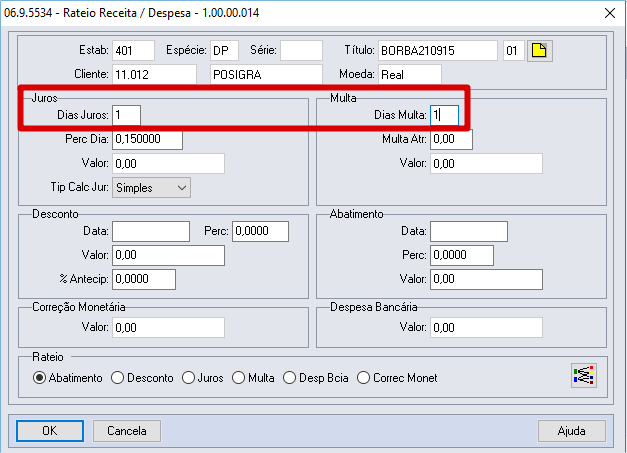The height and width of the screenshot is (453, 627).
Task: Click the client name field POSIGRA
Action: coord(266,74)
